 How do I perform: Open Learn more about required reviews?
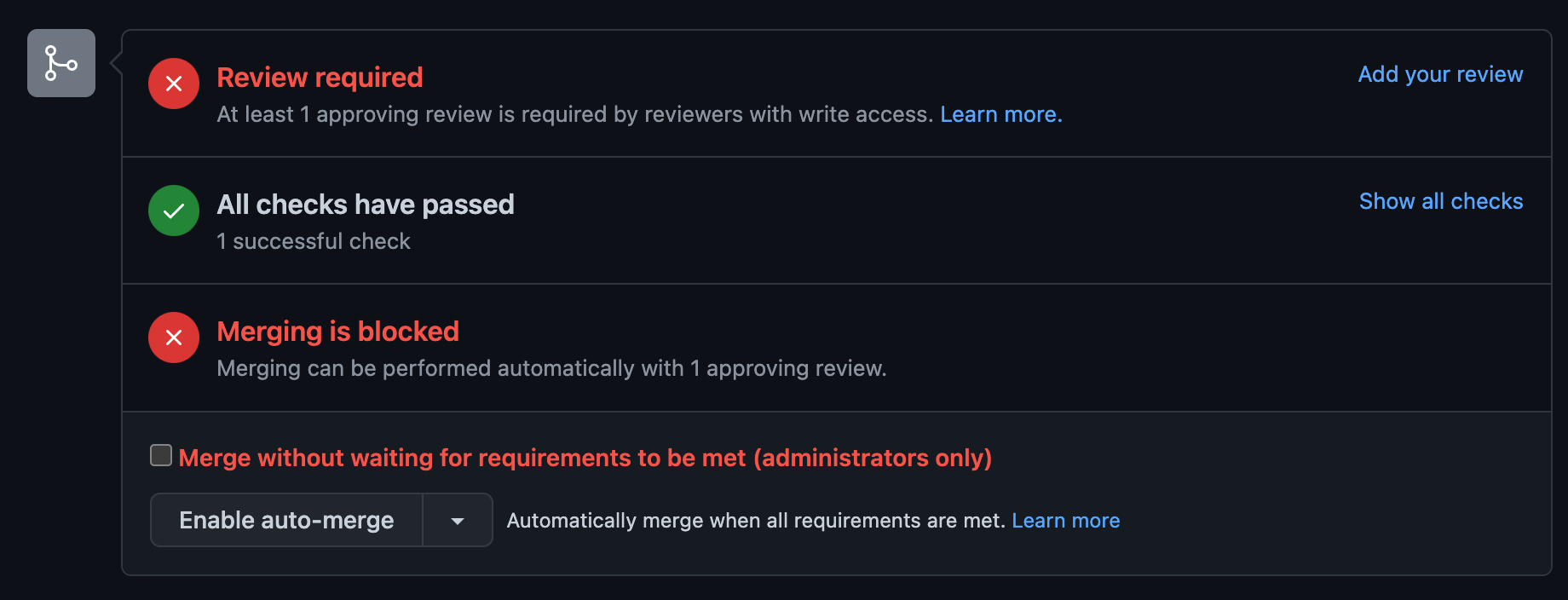tap(1000, 114)
